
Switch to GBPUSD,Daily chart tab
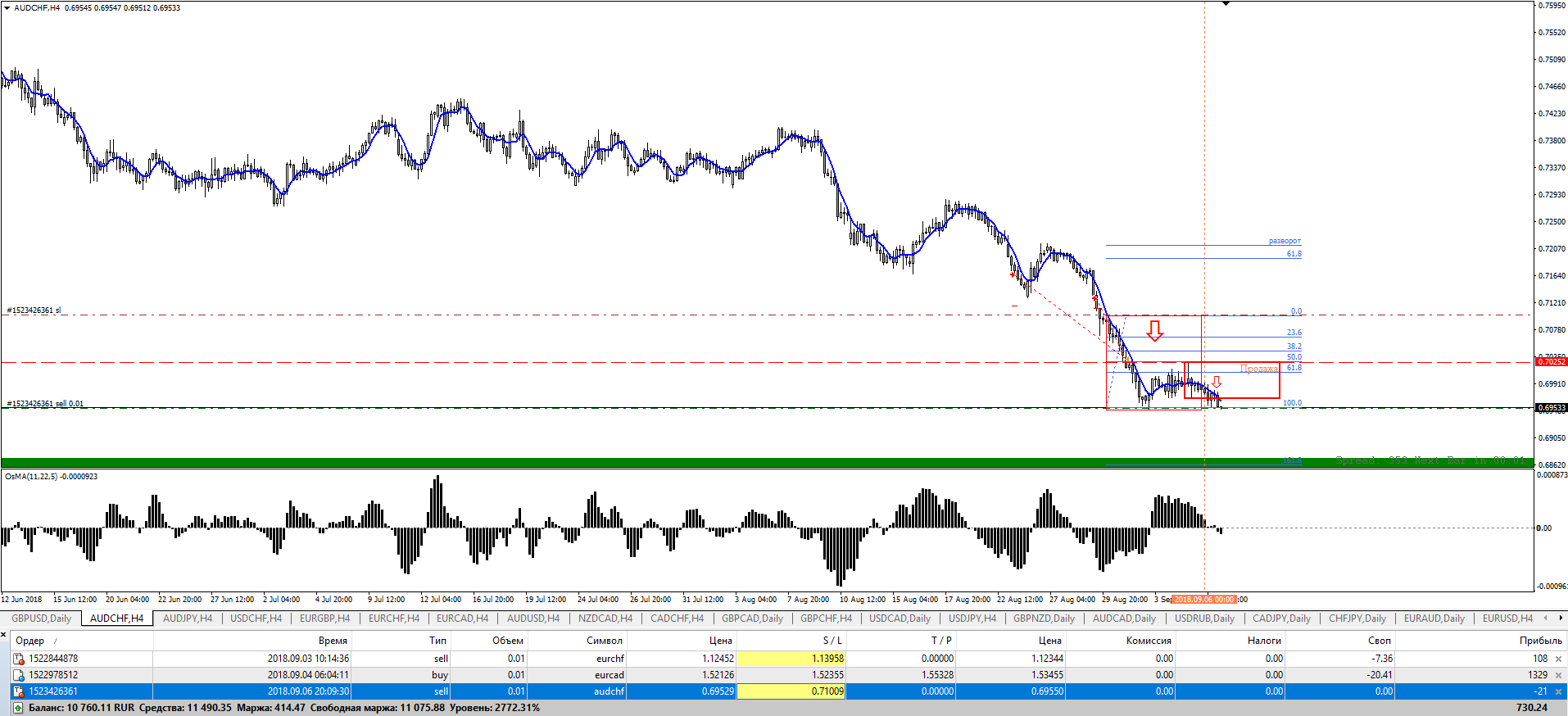41,619
